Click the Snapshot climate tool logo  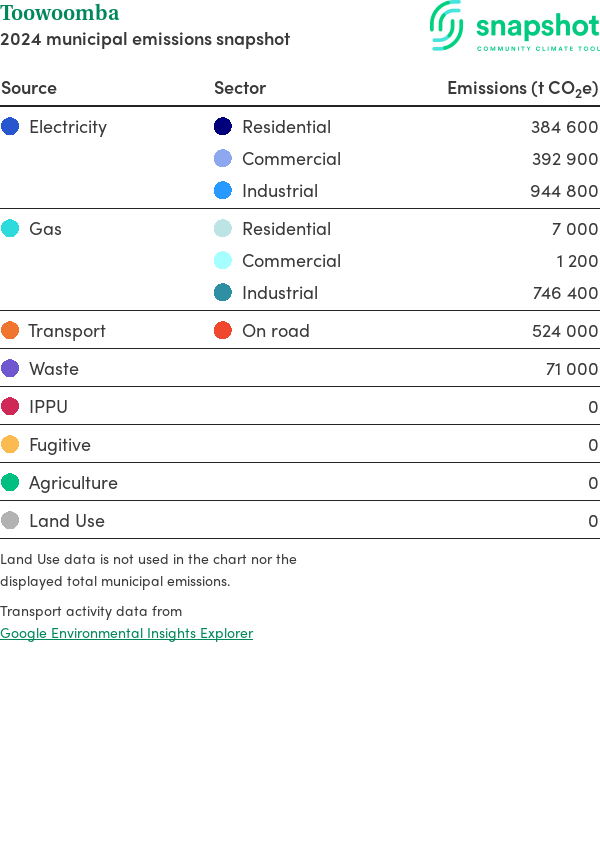point(514,27)
